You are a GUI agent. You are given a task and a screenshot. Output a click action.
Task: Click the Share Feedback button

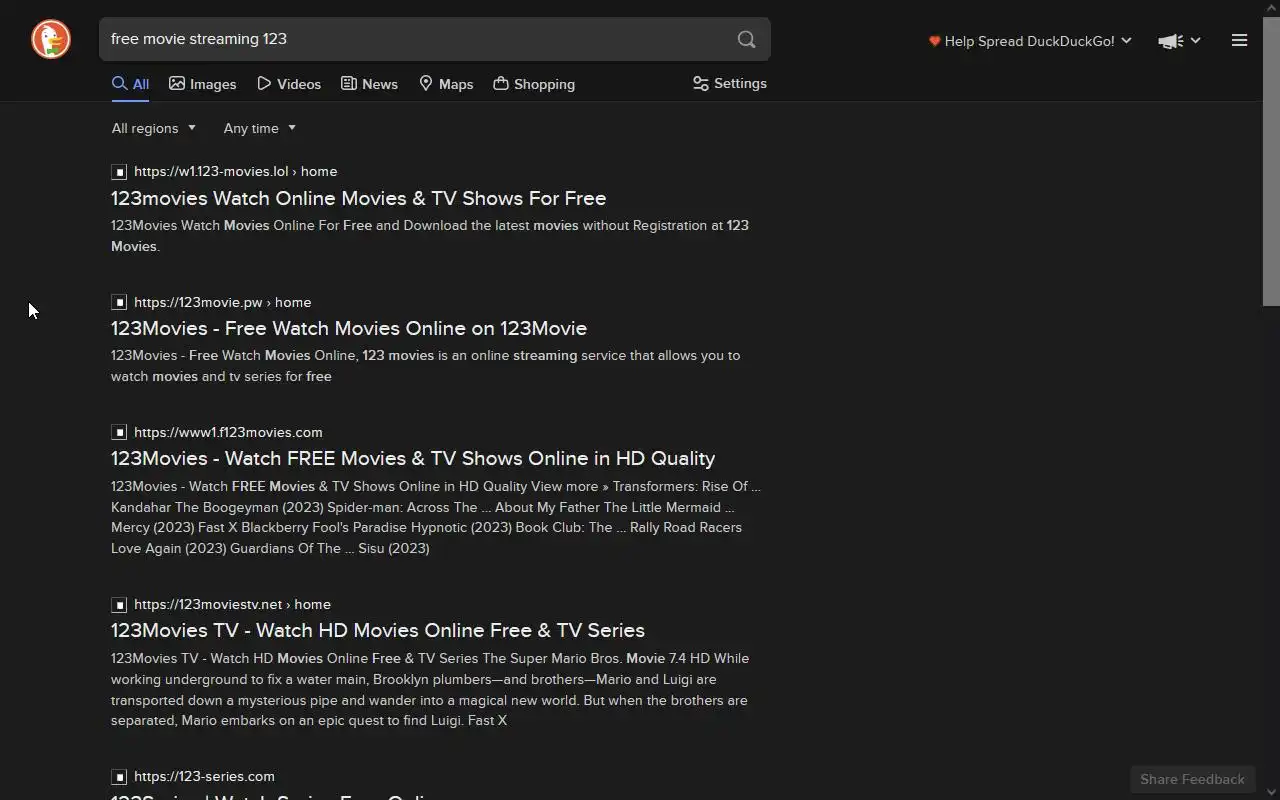tap(1192, 779)
